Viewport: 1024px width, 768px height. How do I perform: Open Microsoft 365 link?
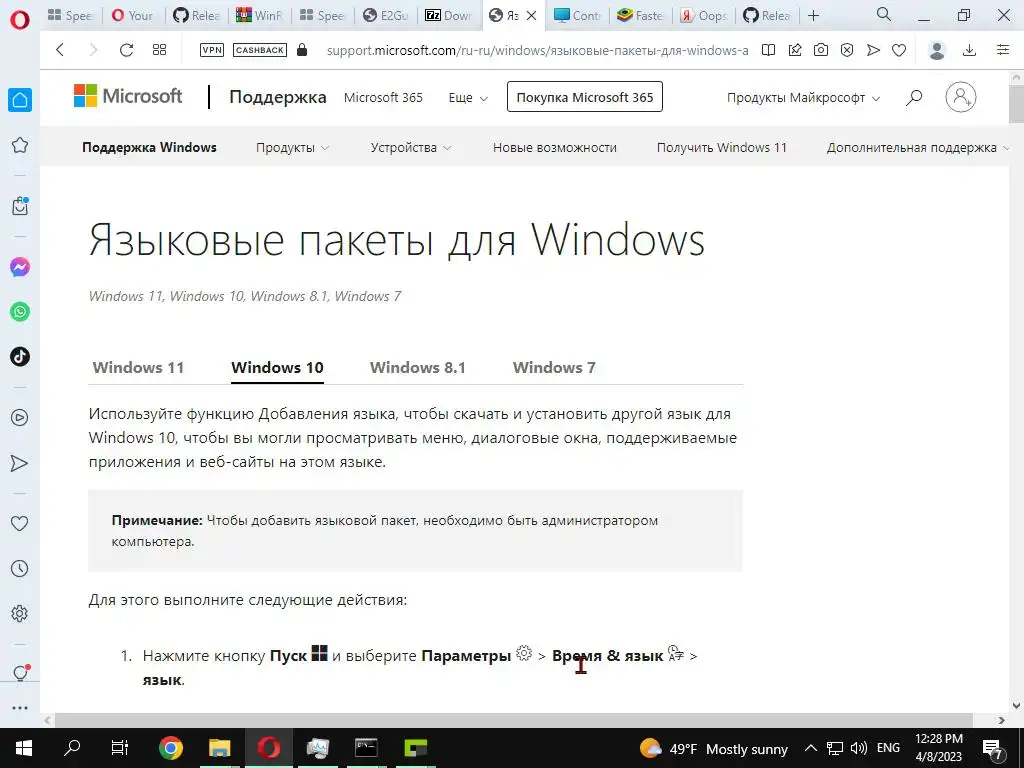click(x=383, y=97)
